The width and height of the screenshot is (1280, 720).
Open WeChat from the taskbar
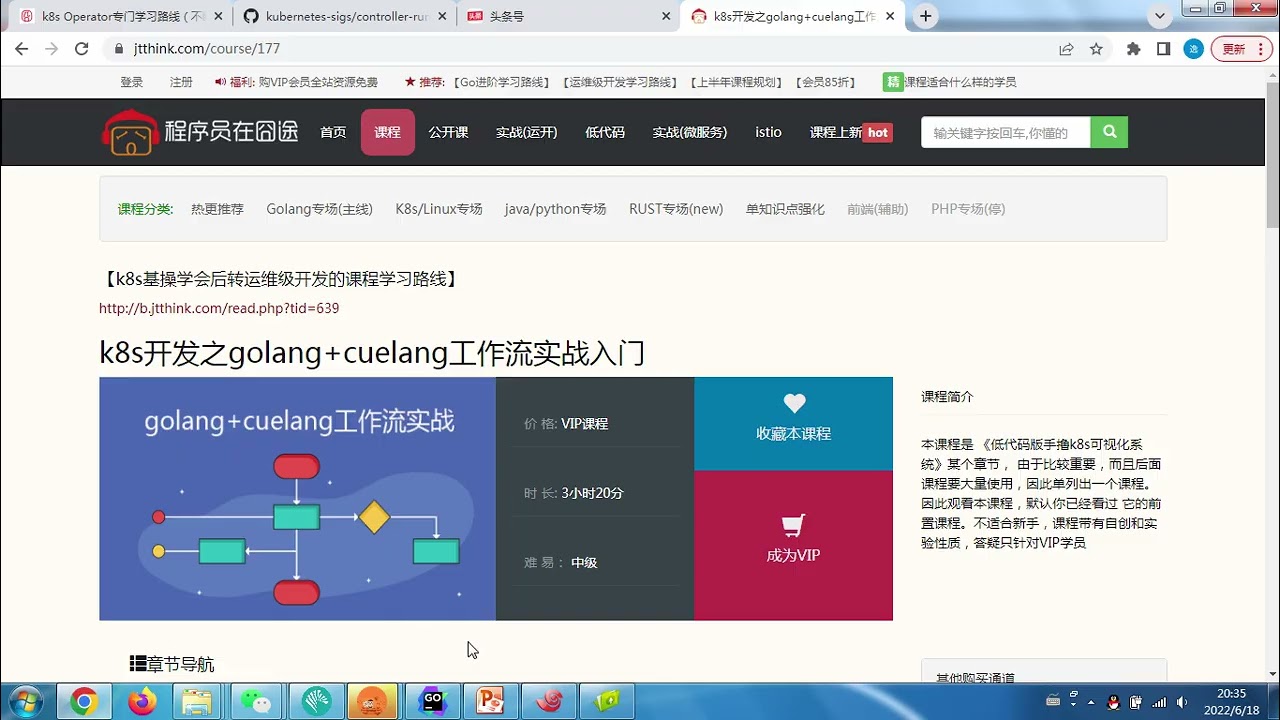[258, 702]
